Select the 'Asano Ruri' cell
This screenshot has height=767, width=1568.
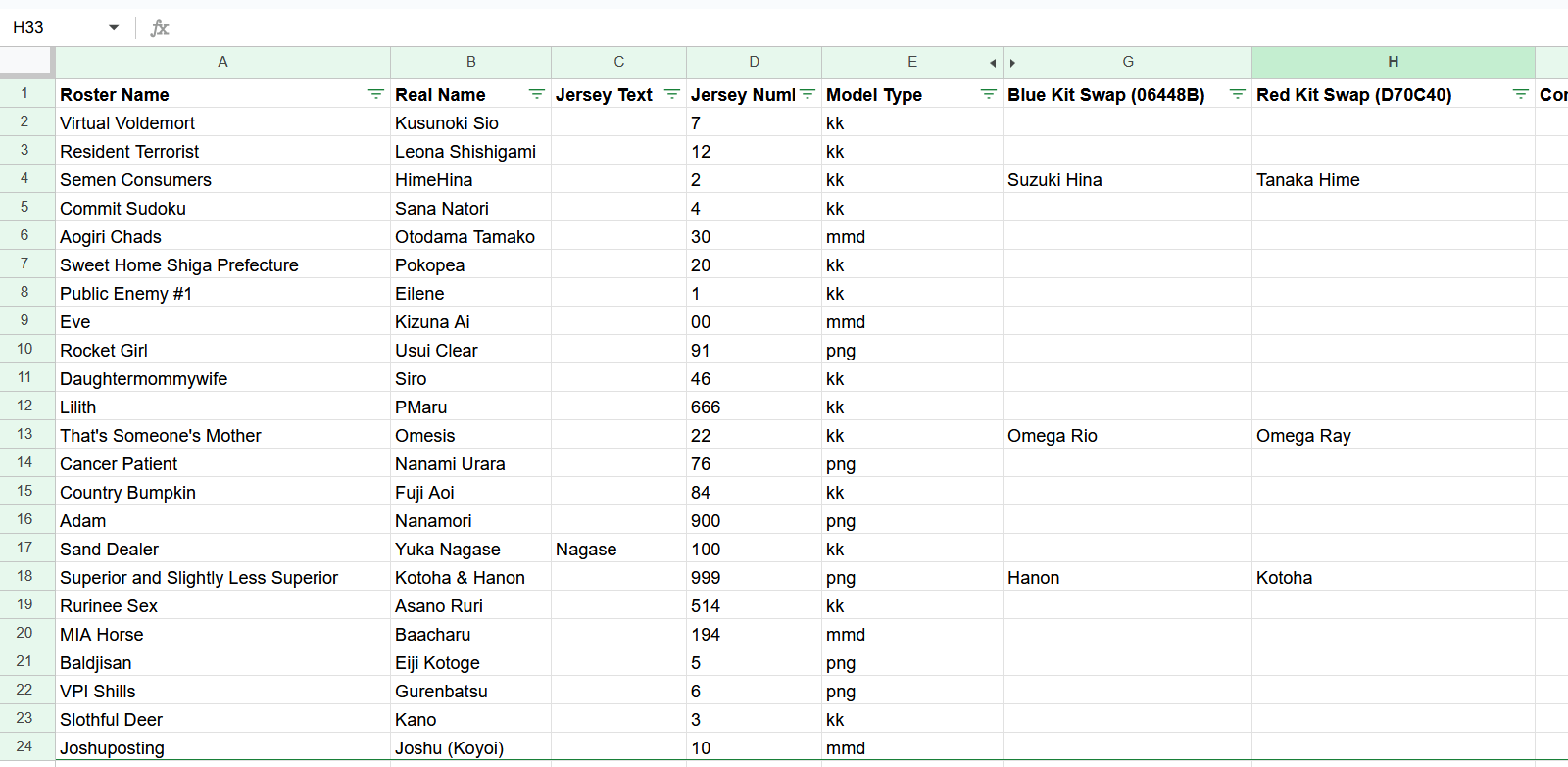click(x=471, y=605)
